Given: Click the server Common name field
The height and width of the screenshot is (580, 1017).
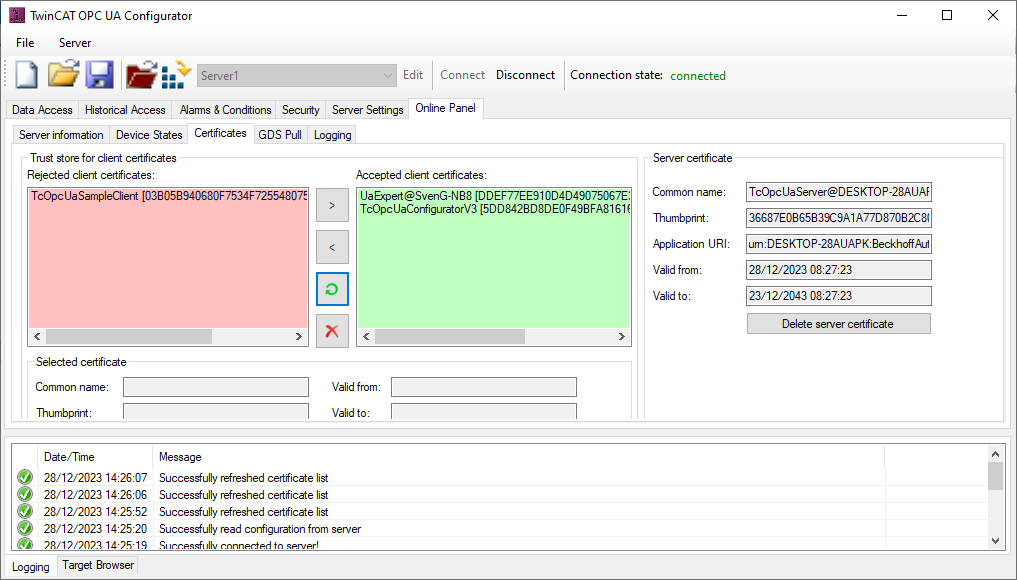Looking at the screenshot, I should pos(839,192).
